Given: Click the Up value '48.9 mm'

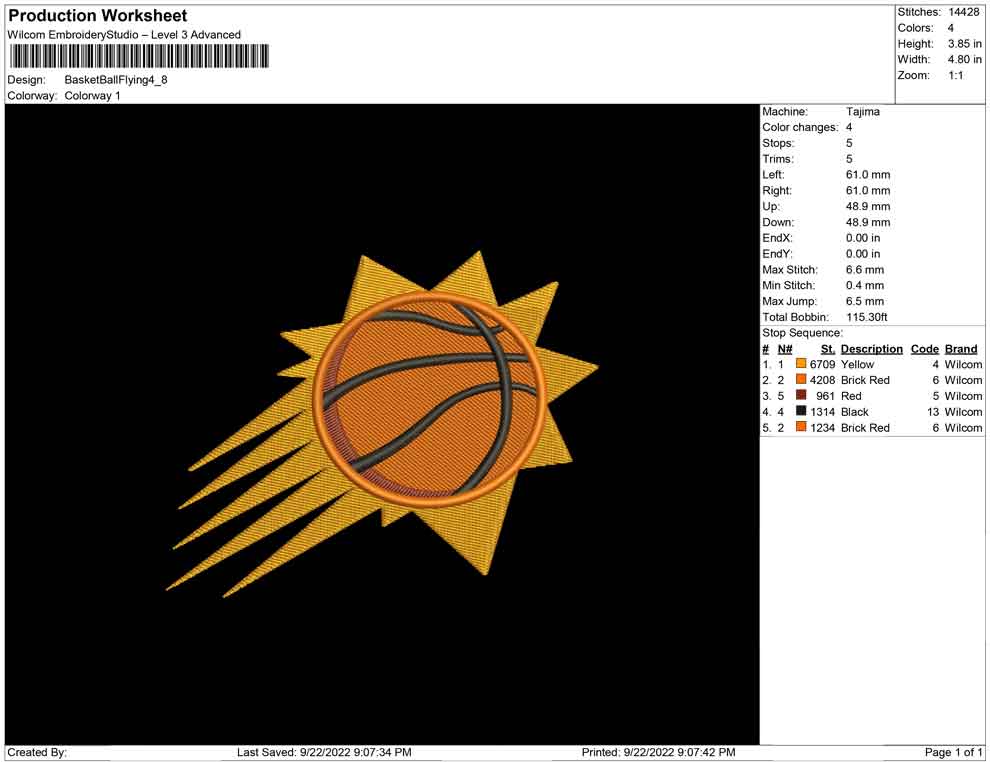Looking at the screenshot, I should 868,206.
